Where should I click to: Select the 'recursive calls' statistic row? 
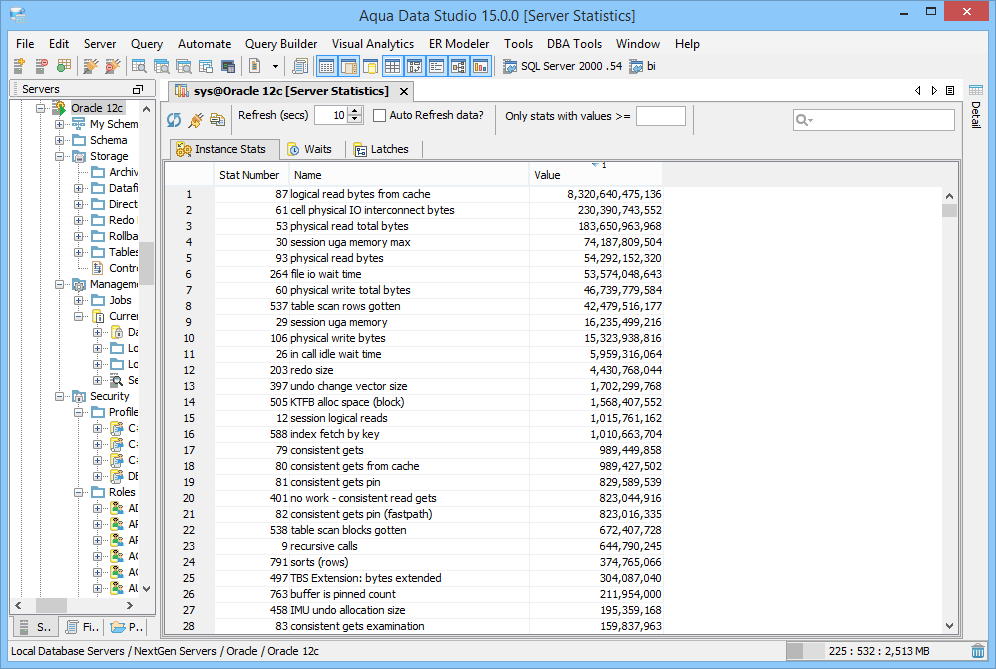click(413, 546)
